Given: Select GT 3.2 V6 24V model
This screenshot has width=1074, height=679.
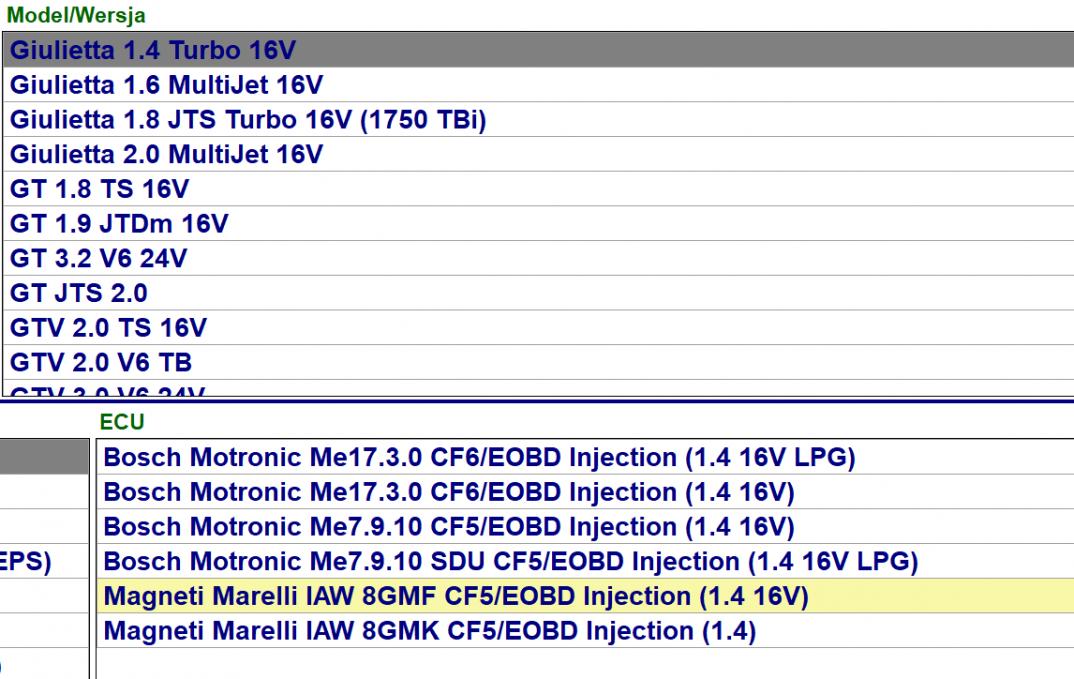Looking at the screenshot, I should pos(98,259).
